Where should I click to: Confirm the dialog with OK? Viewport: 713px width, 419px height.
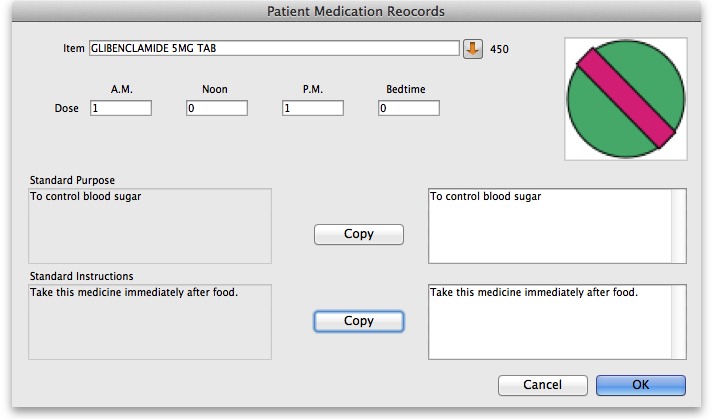640,385
